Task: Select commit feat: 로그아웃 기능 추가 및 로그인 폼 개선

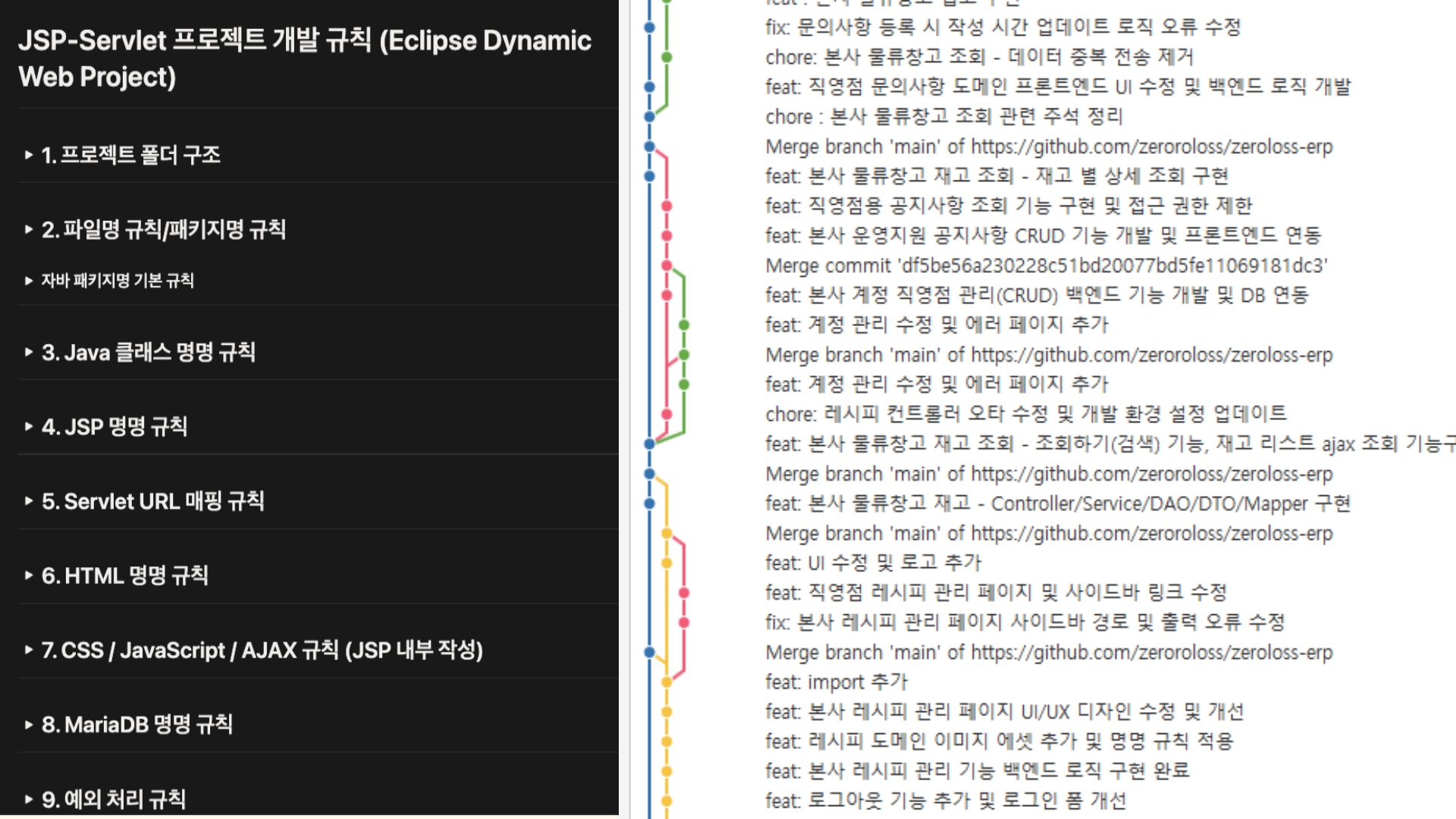Action: pos(946,801)
